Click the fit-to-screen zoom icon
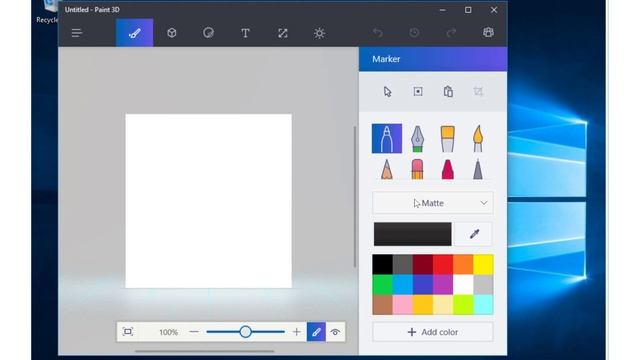The height and width of the screenshot is (360, 640). 128,332
